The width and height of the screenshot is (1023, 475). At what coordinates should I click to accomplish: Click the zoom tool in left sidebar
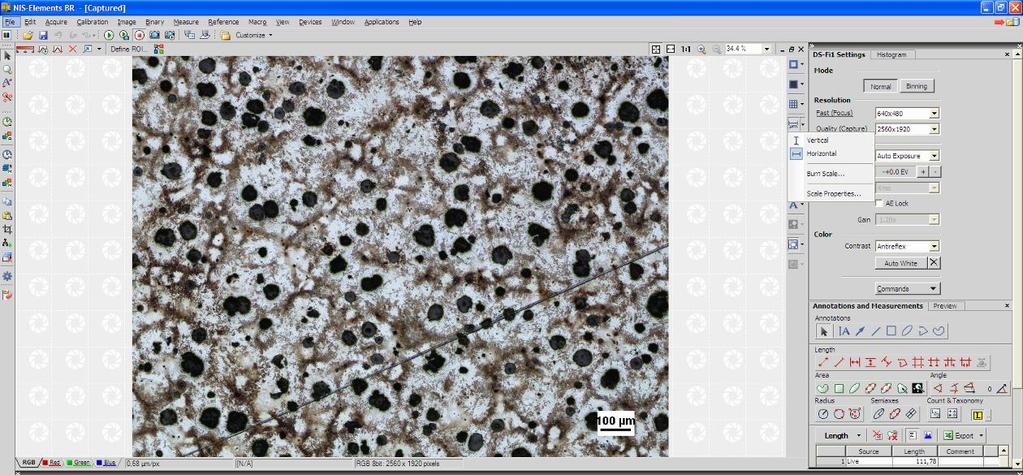(x=7, y=69)
